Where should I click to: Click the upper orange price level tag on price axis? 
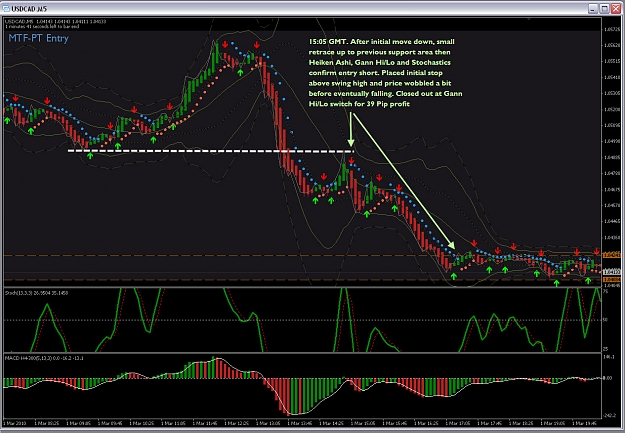point(611,255)
